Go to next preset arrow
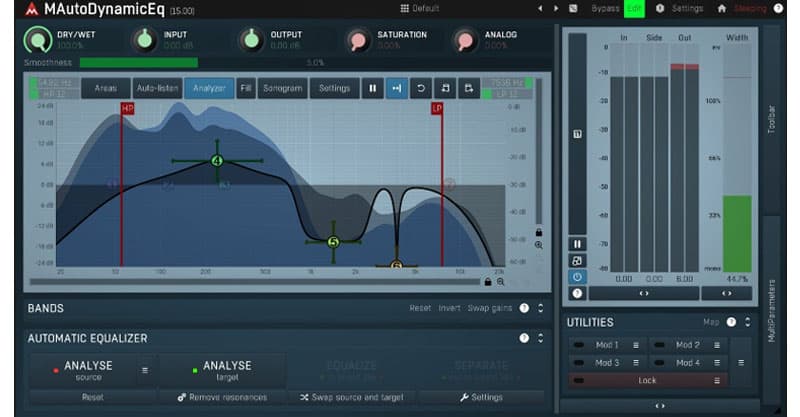The width and height of the screenshot is (800, 417). (x=556, y=9)
